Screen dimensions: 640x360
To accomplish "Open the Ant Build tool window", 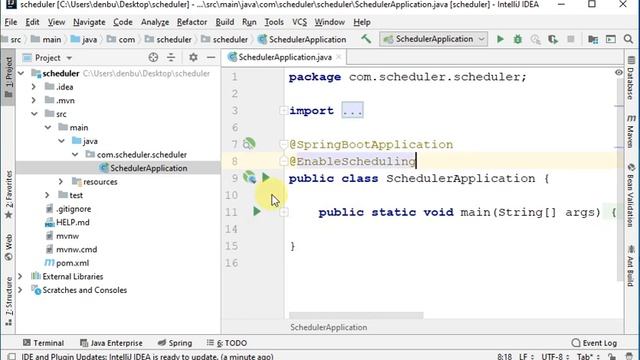I will tap(631, 266).
